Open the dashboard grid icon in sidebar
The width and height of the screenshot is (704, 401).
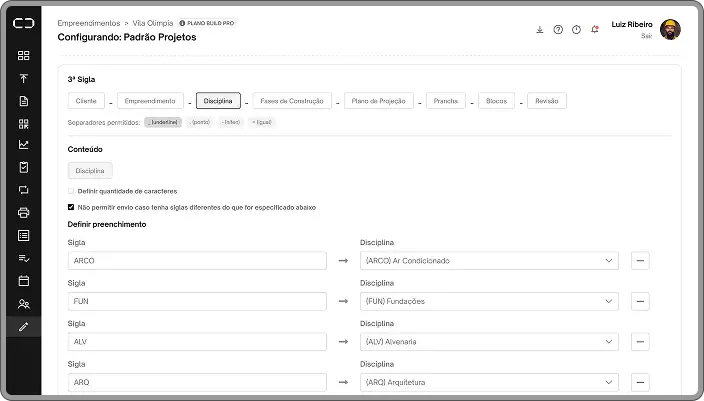point(24,55)
